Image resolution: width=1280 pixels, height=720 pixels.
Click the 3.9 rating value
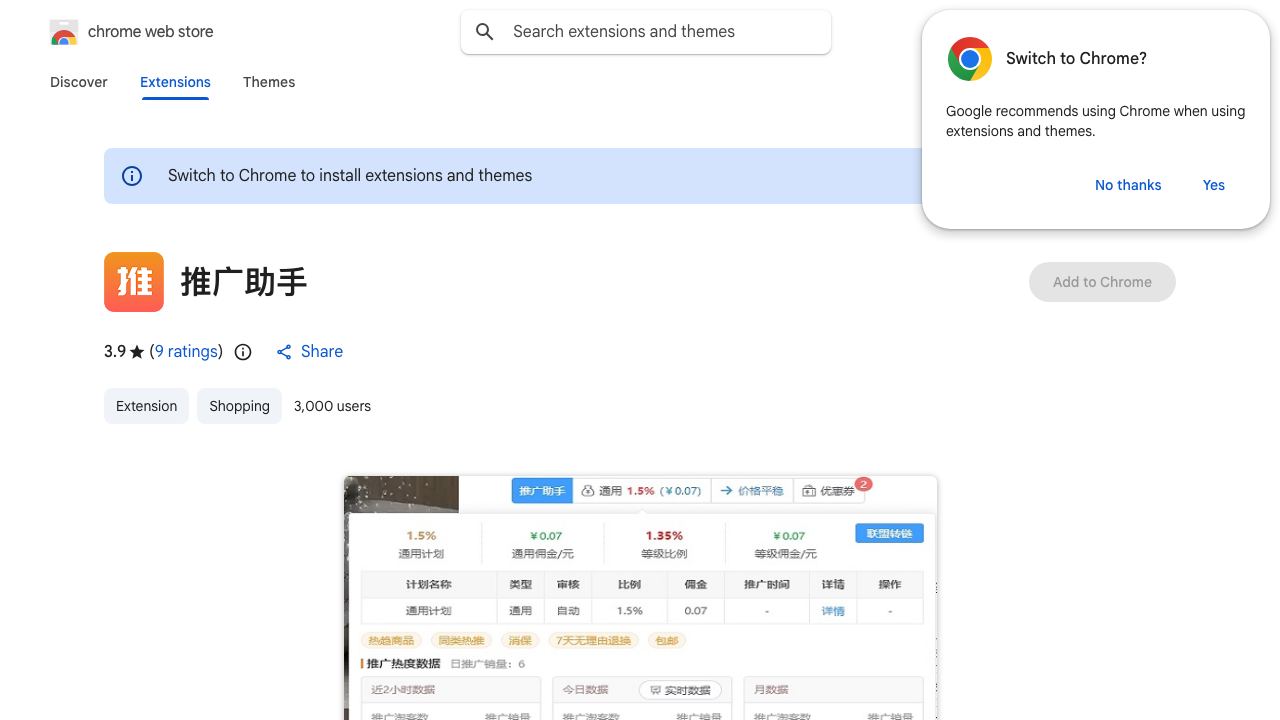coord(115,352)
